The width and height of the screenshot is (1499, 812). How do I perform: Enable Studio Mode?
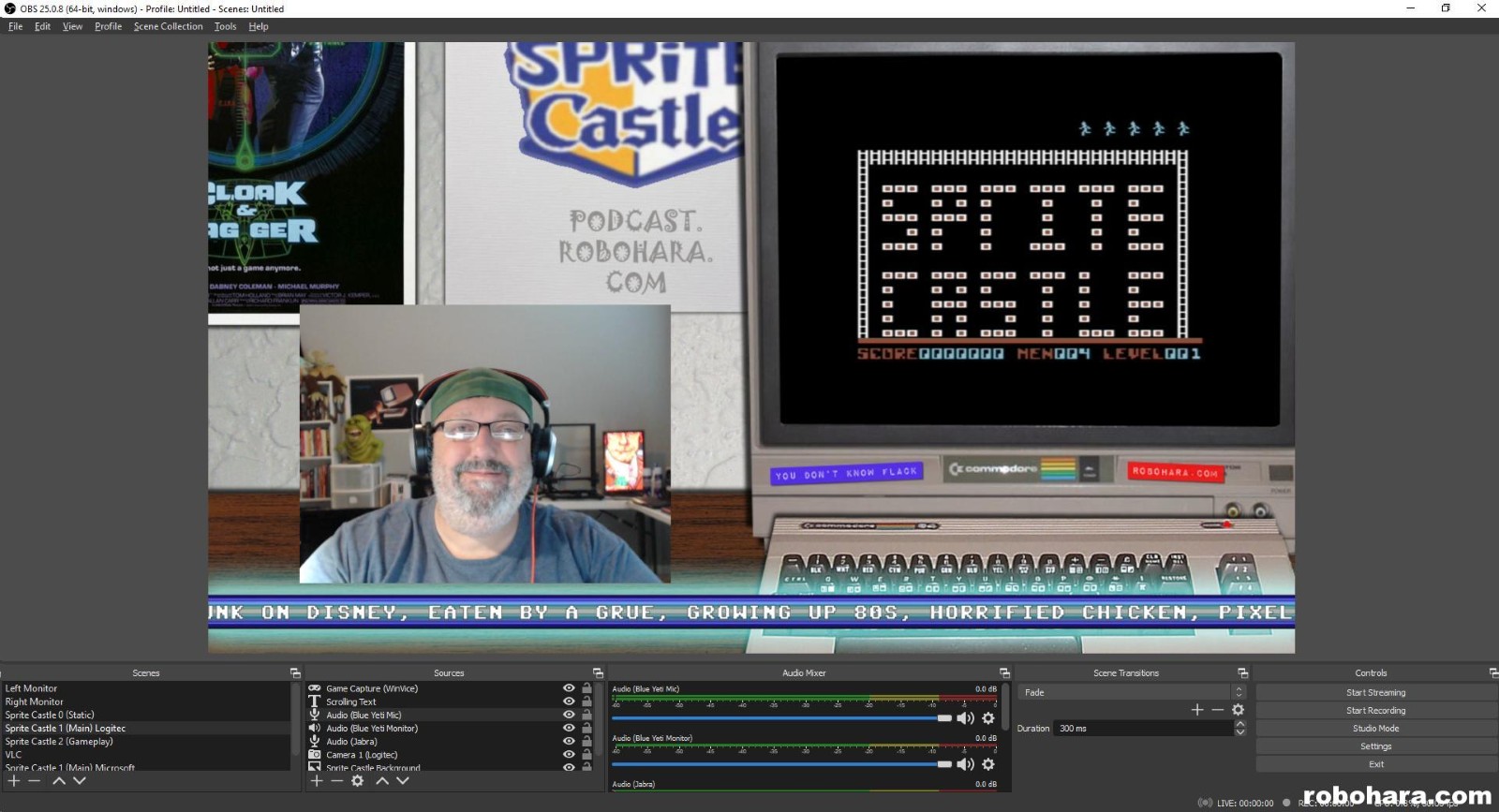pyautogui.click(x=1375, y=728)
